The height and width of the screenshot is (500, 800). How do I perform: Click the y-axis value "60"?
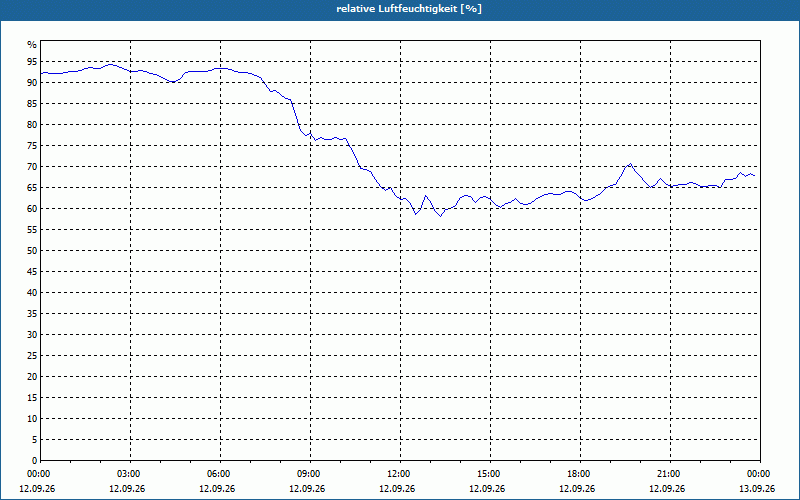tap(32, 209)
